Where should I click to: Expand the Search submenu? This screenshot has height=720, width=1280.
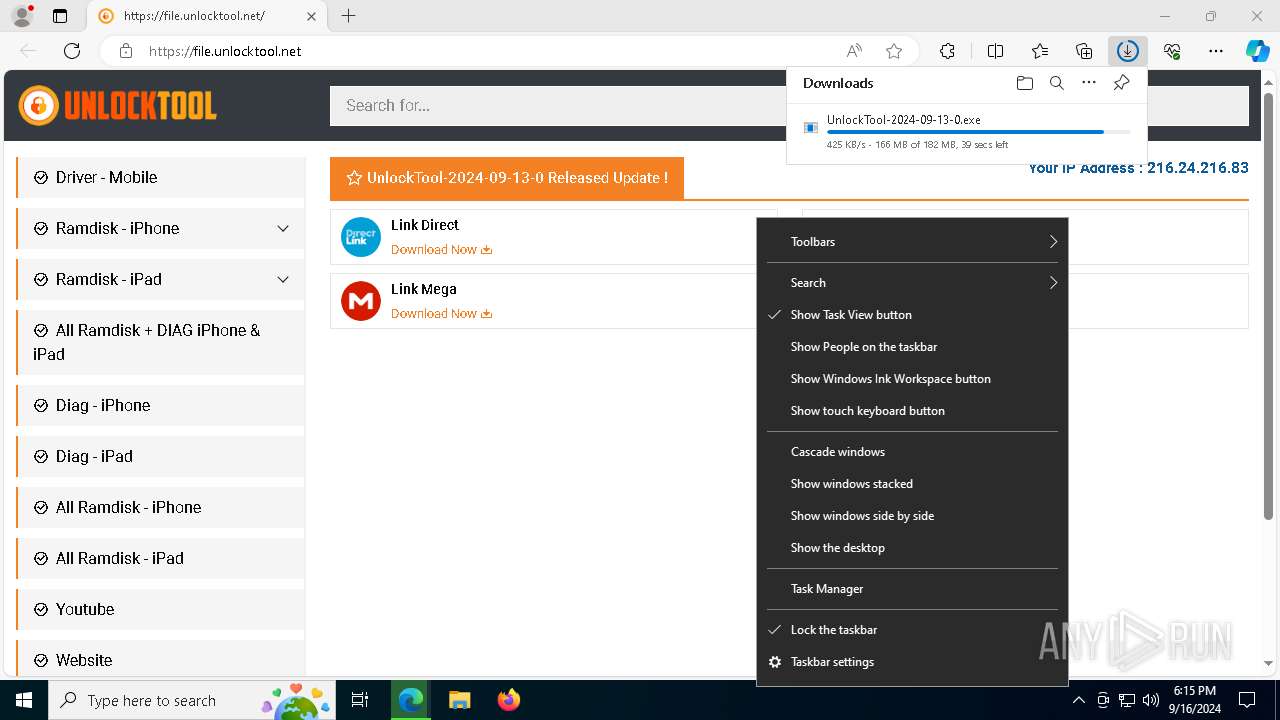click(x=912, y=283)
